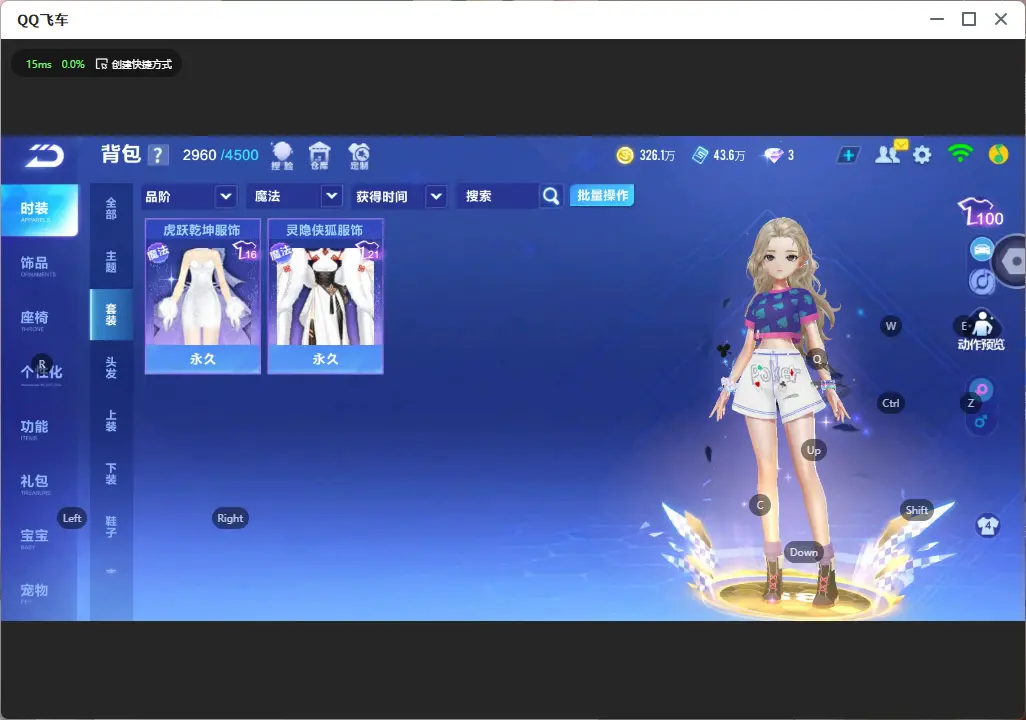Click the circular reset-rotation icon below car
This screenshot has width=1026, height=720.
[x=982, y=281]
